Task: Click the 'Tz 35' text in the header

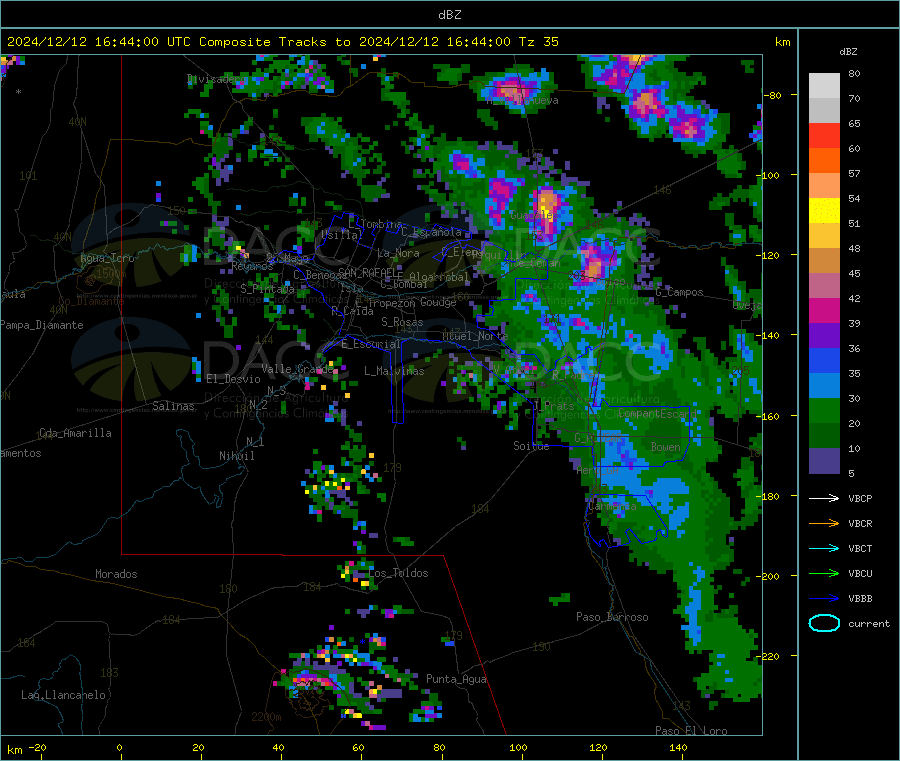Action: click(538, 42)
